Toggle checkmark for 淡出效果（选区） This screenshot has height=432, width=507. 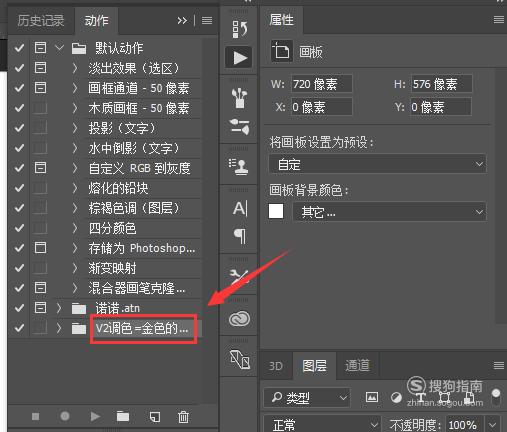click(x=19, y=68)
